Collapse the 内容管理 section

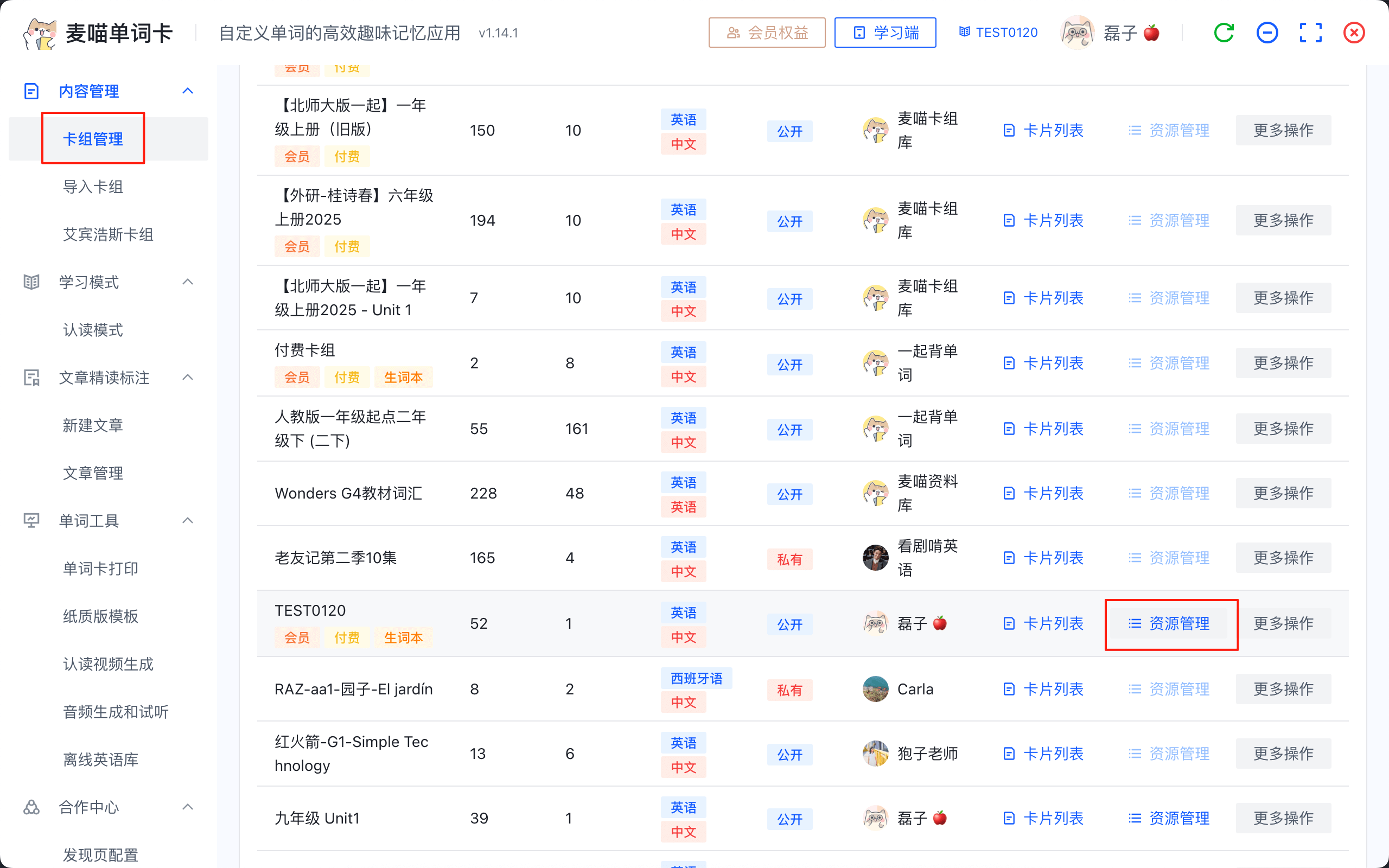[x=188, y=91]
